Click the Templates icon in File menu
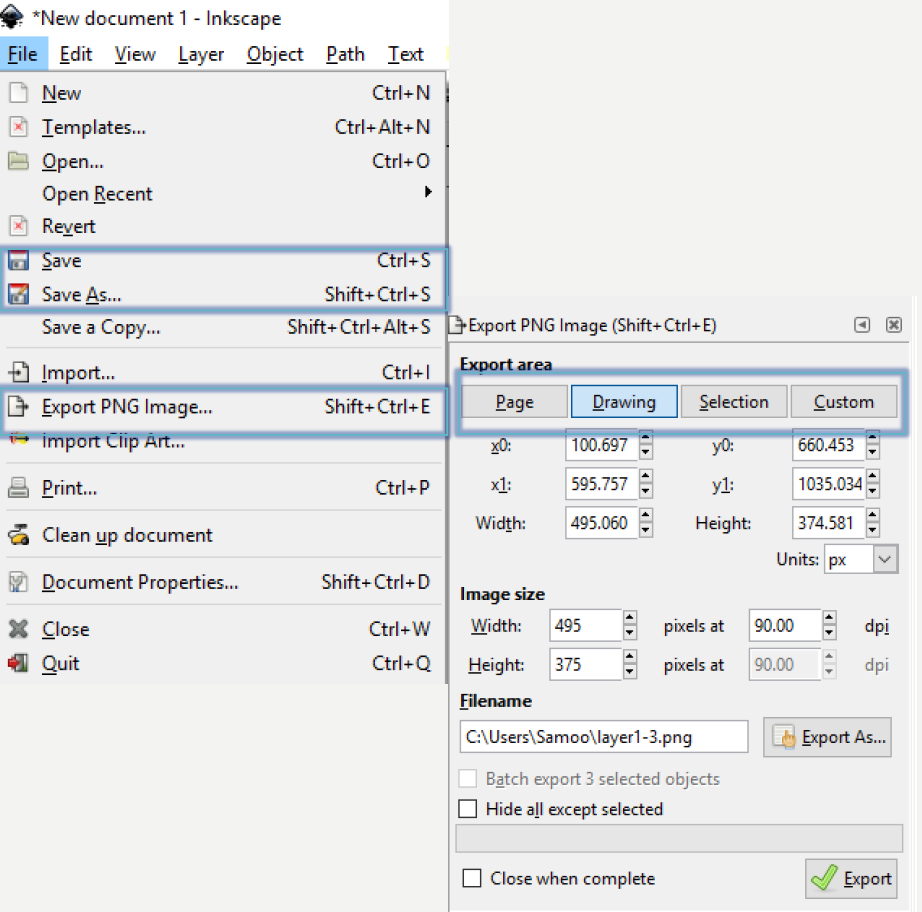This screenshot has width=922, height=912. coord(18,126)
